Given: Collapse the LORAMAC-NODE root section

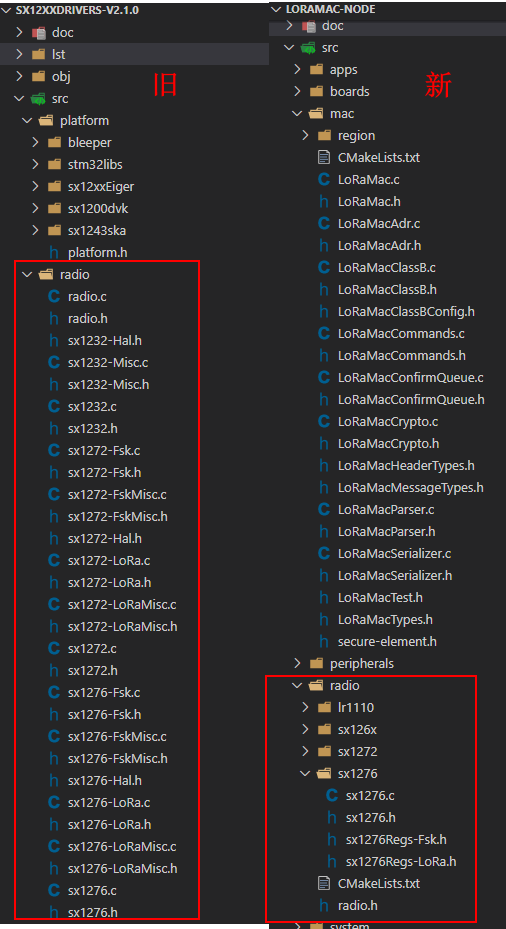Looking at the screenshot, I should (276, 9).
